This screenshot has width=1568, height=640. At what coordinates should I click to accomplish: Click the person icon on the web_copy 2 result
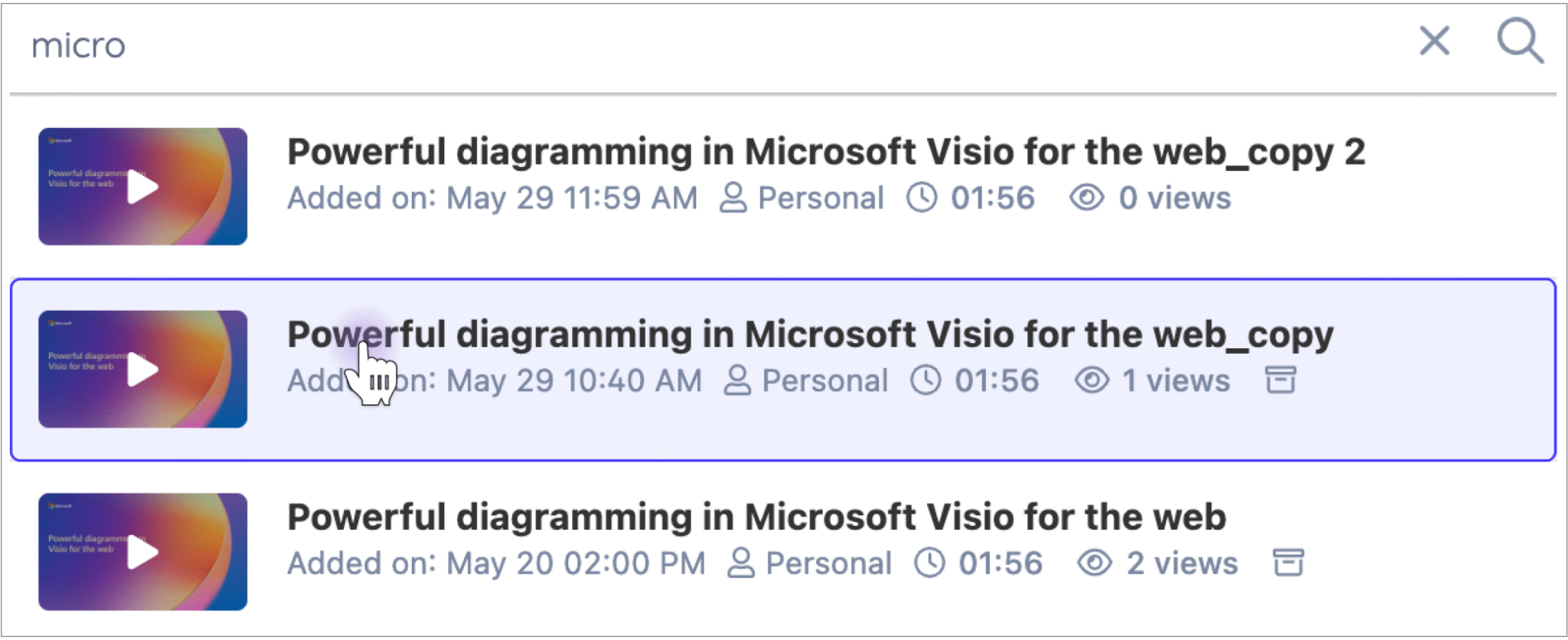coord(733,198)
